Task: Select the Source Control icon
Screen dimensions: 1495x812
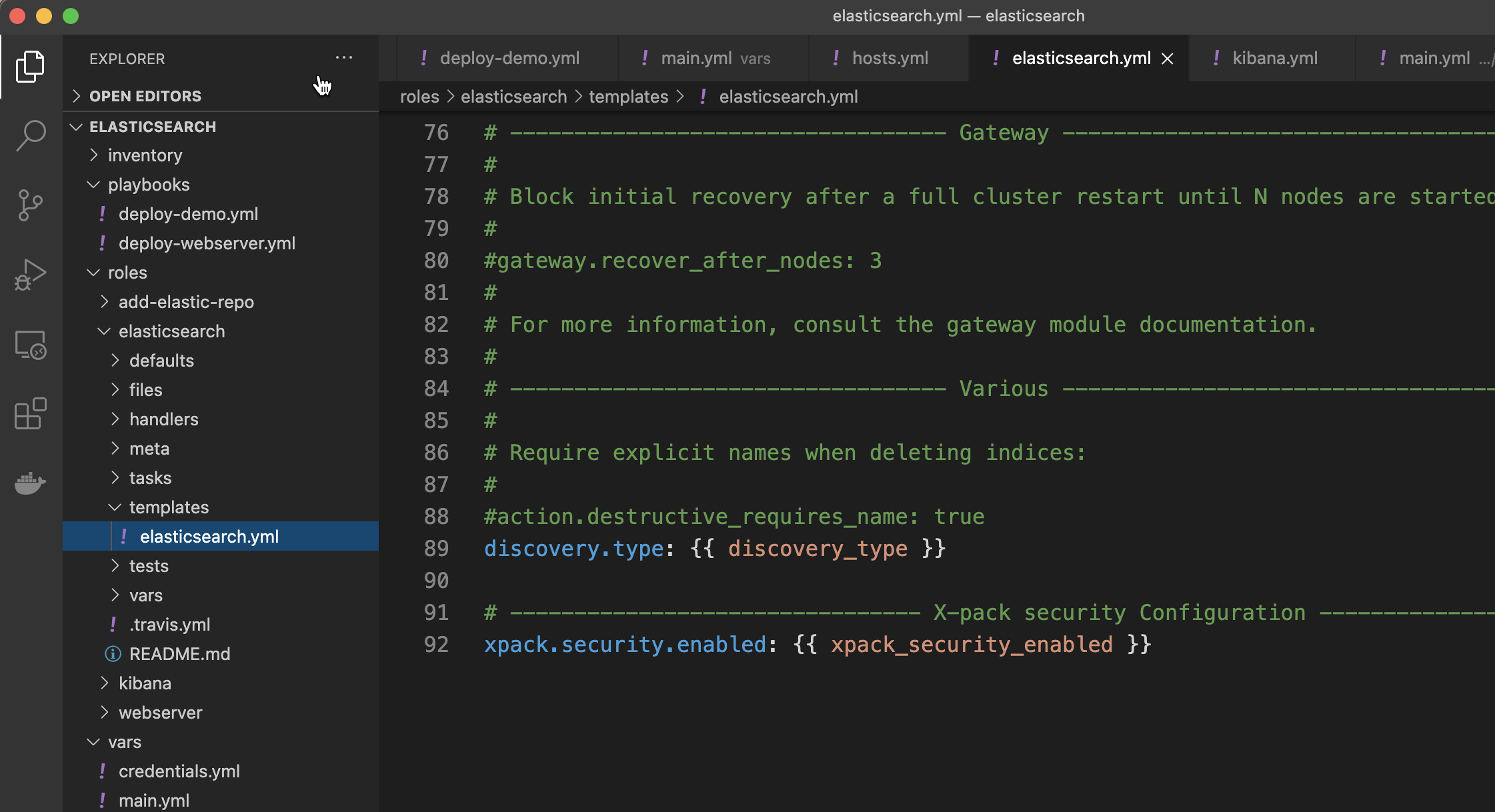Action: pyautogui.click(x=29, y=205)
